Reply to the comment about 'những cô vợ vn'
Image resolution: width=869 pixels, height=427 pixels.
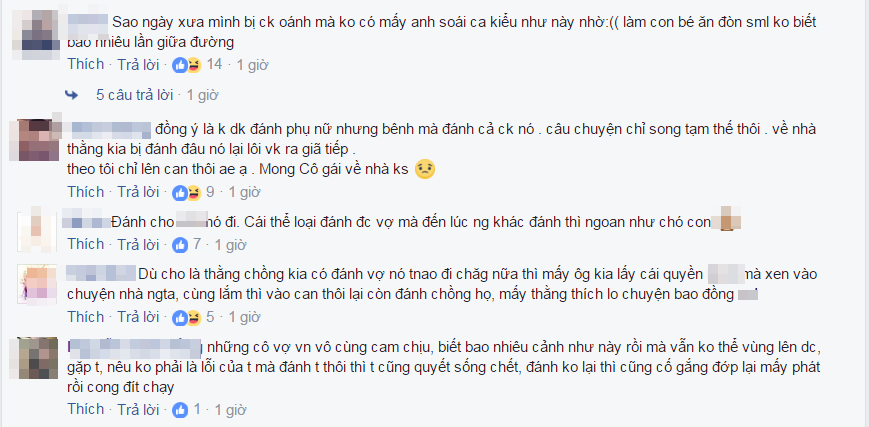tap(138, 409)
